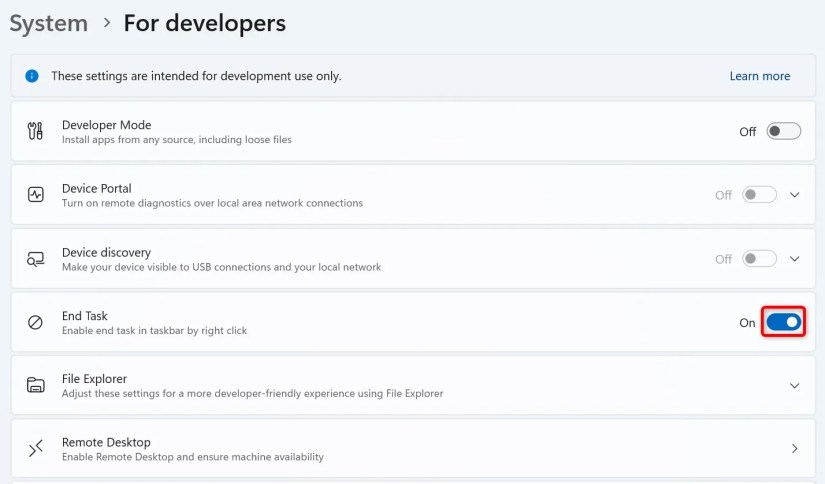This screenshot has width=825, height=484.
Task: Open Remote Desktop page via arrow
Action: 795,449
